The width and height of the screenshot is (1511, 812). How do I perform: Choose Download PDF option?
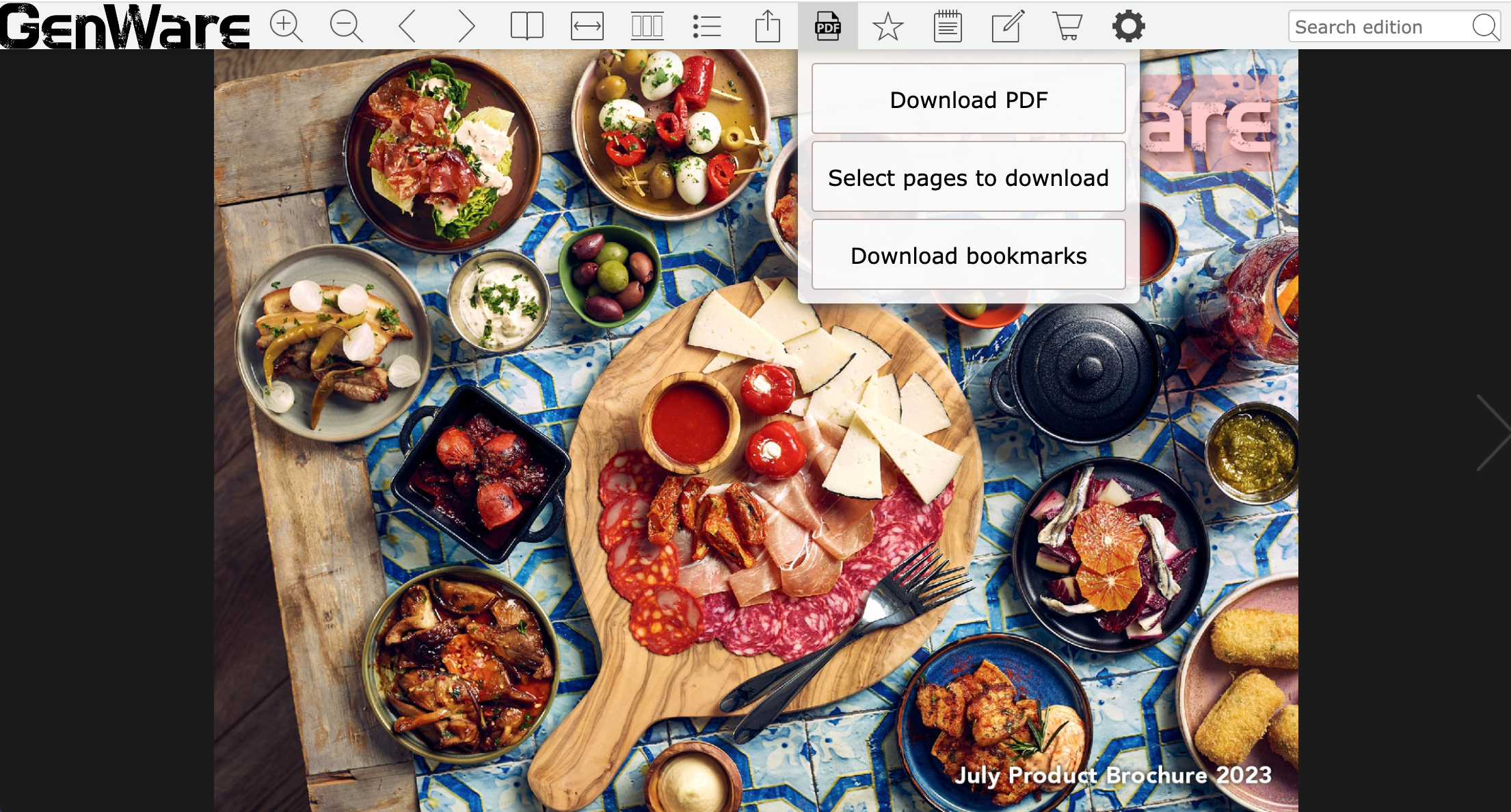click(968, 99)
